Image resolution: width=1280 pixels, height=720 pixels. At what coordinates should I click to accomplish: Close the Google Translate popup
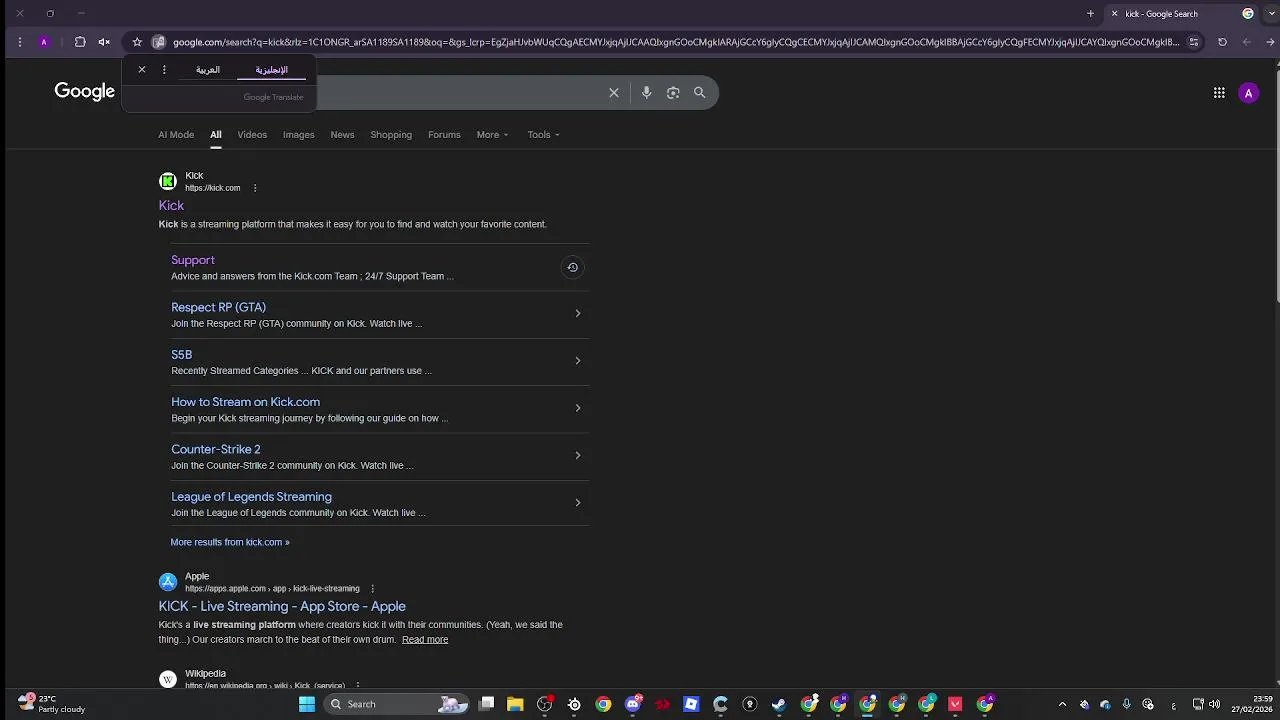[x=142, y=69]
